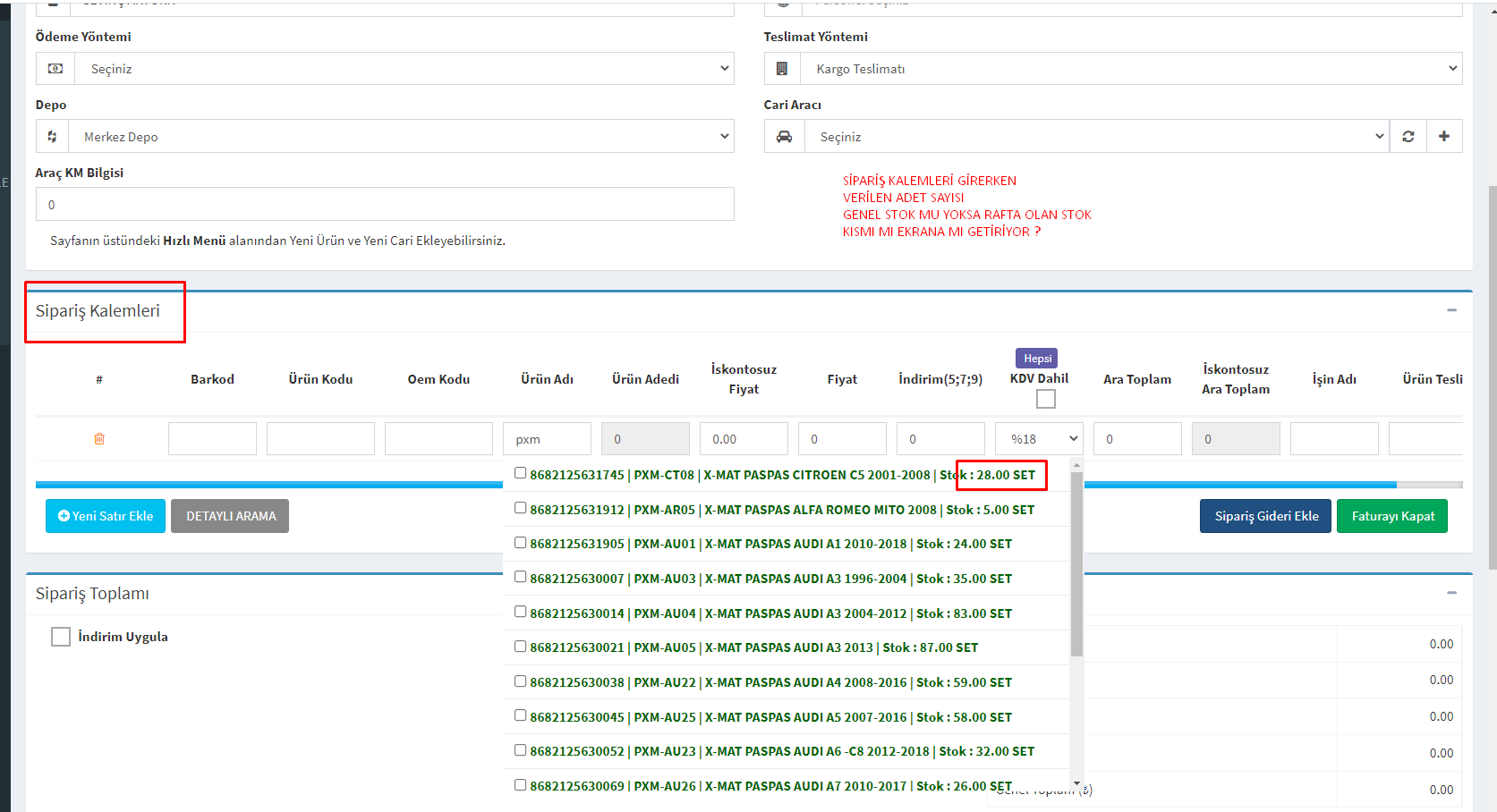The image size is (1497, 812).
Task: Open the Ödeme Yöntemi dropdown
Action: click(404, 69)
